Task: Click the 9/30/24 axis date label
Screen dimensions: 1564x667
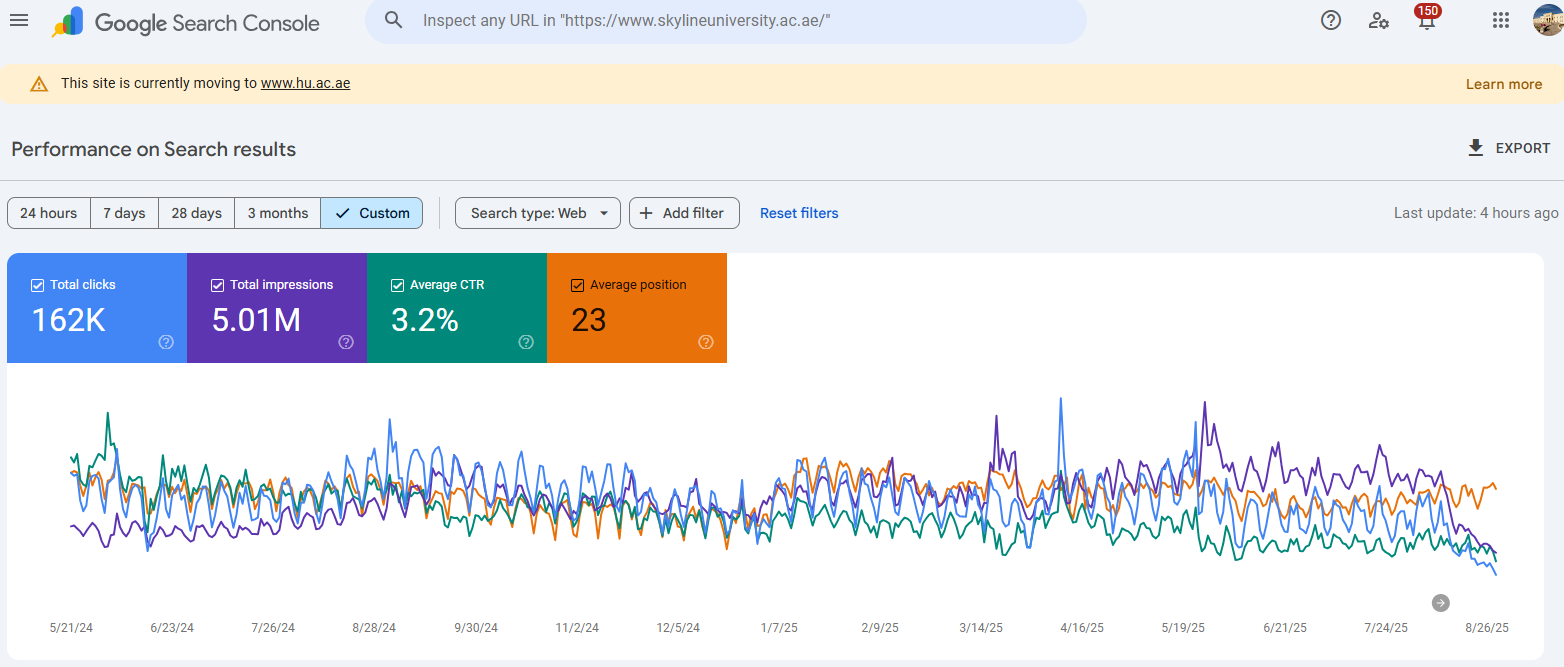Action: coord(476,628)
